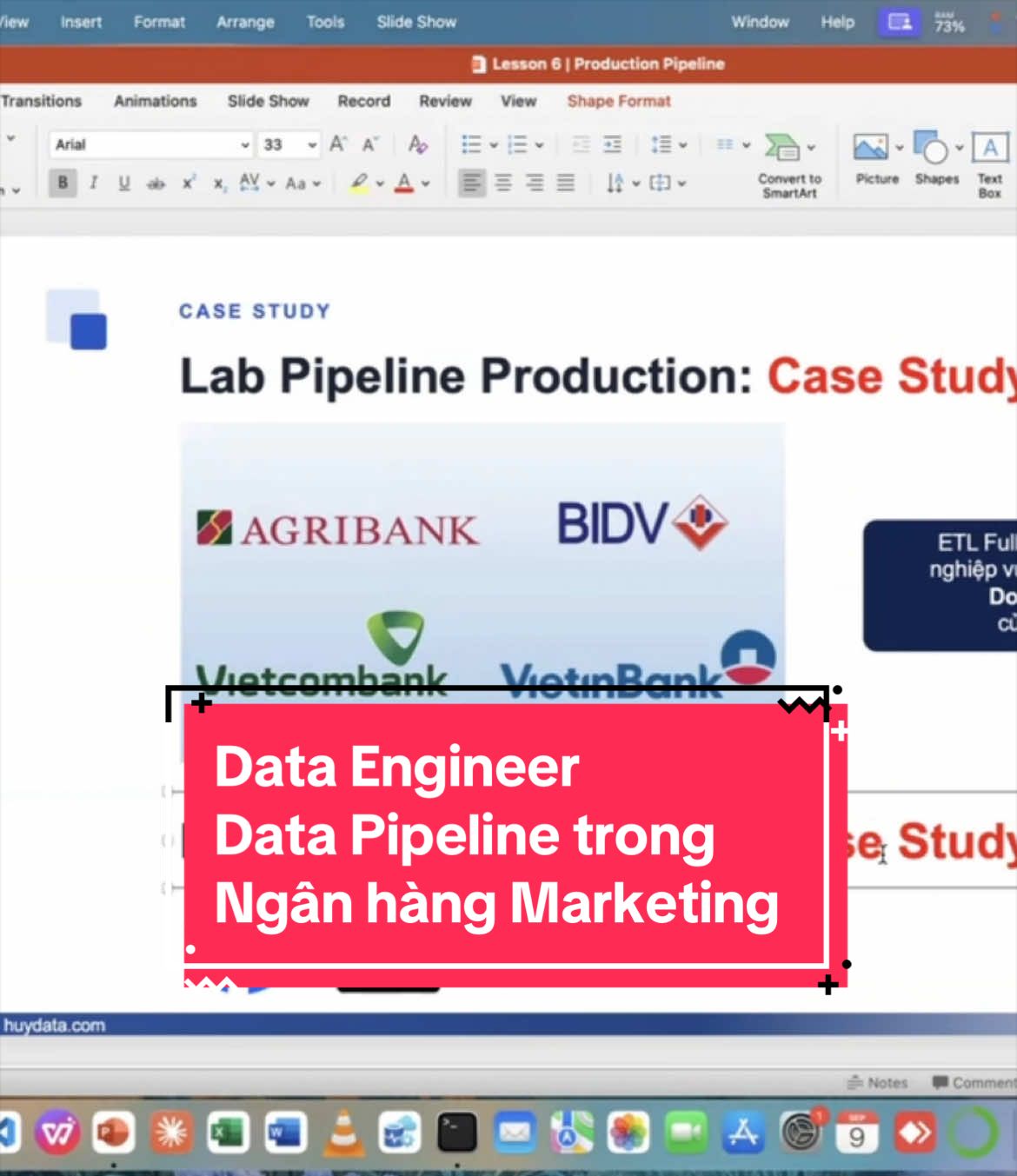Open App Store from the dock
The height and width of the screenshot is (1176, 1017).
(743, 1133)
